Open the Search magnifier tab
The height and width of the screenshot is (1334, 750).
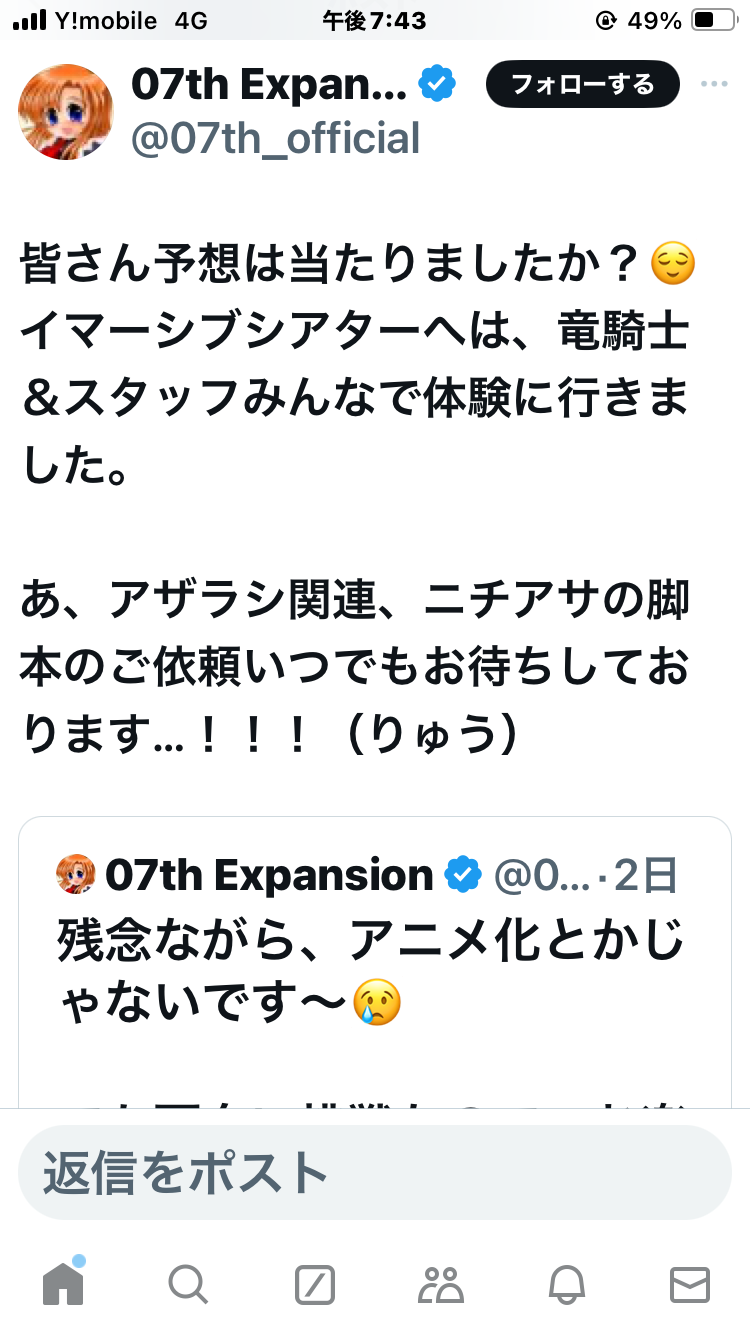click(x=188, y=1284)
